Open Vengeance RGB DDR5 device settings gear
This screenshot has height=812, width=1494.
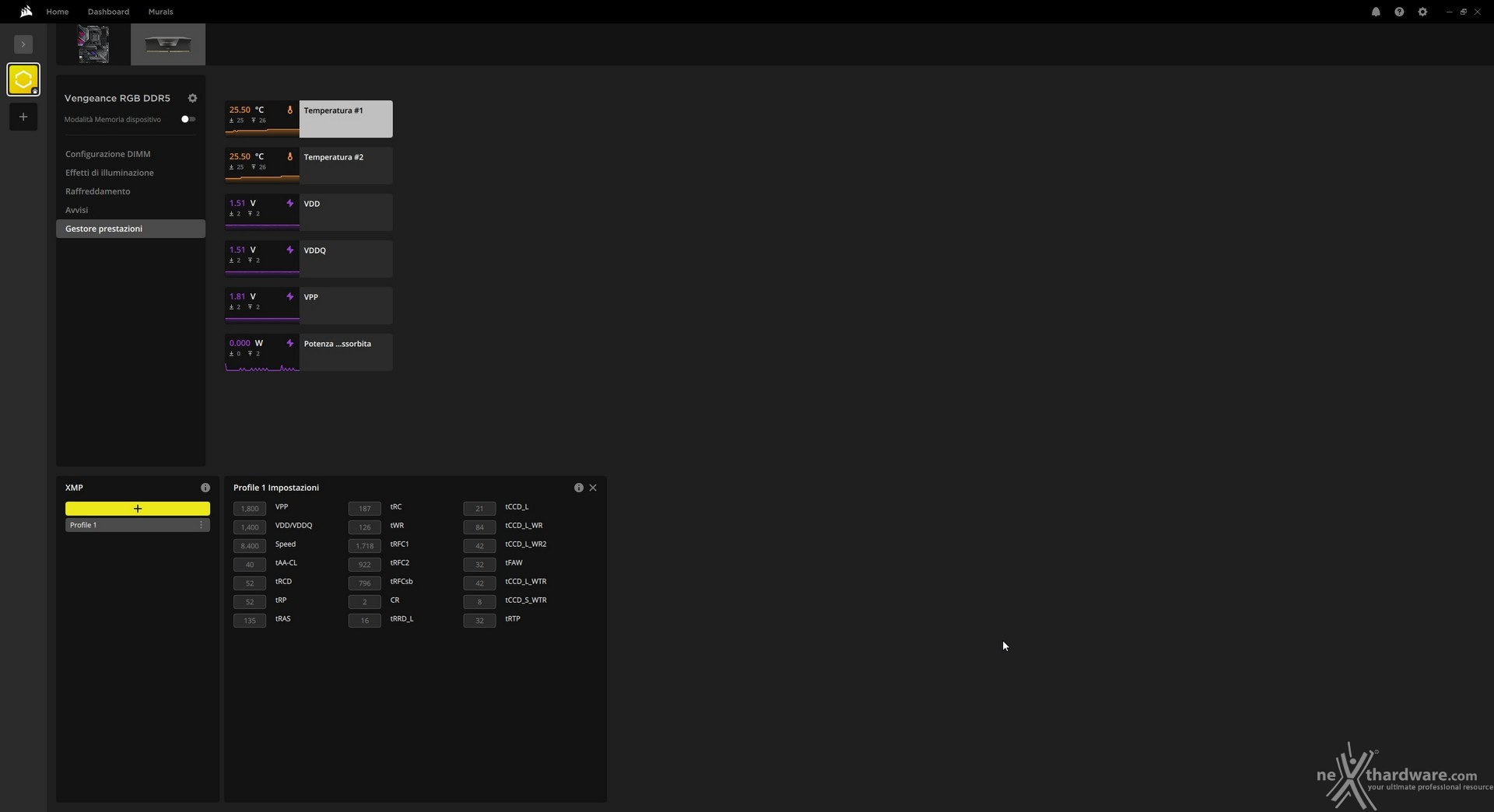click(x=192, y=98)
